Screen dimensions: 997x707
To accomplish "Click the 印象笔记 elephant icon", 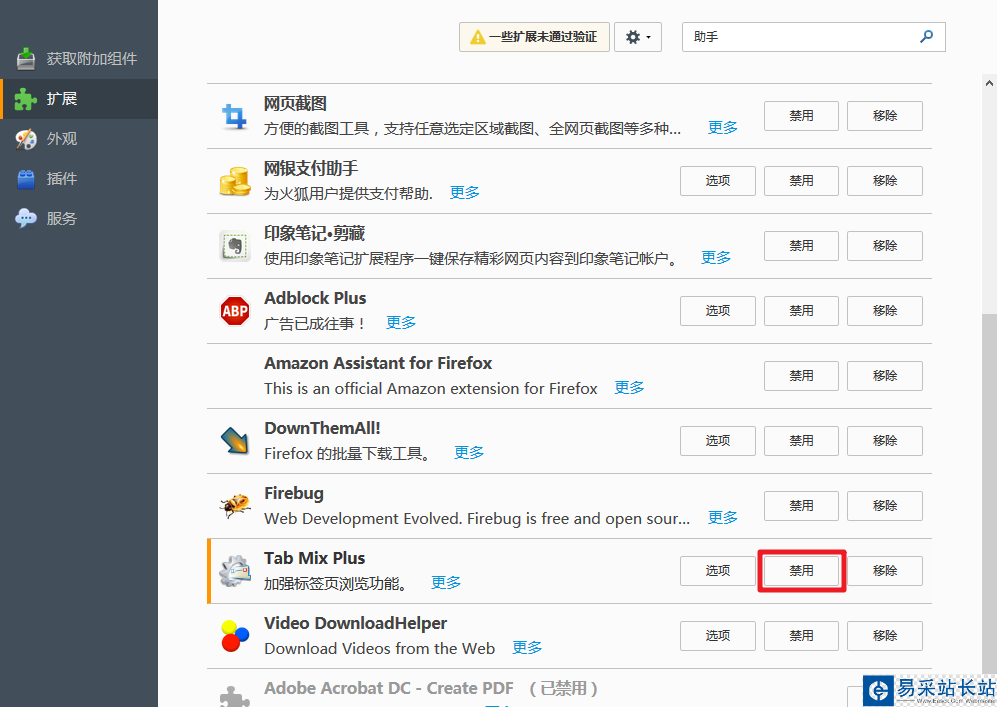I will click(x=235, y=246).
